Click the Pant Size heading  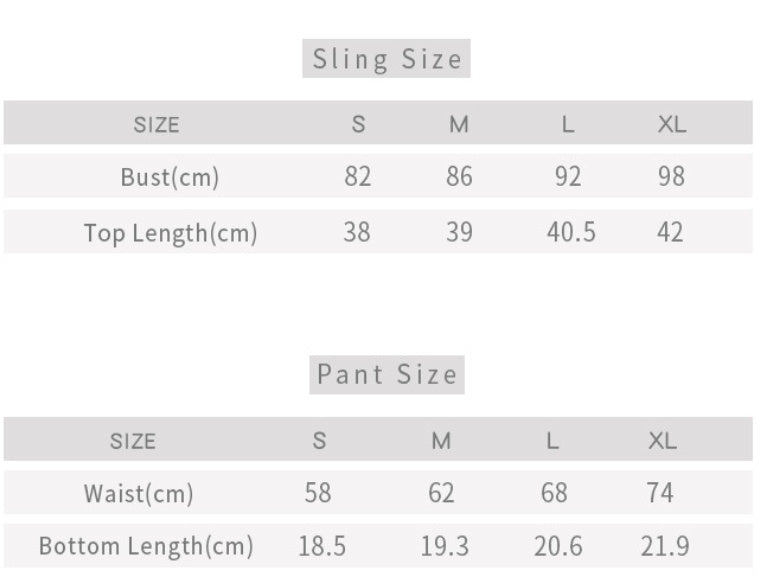pos(386,375)
